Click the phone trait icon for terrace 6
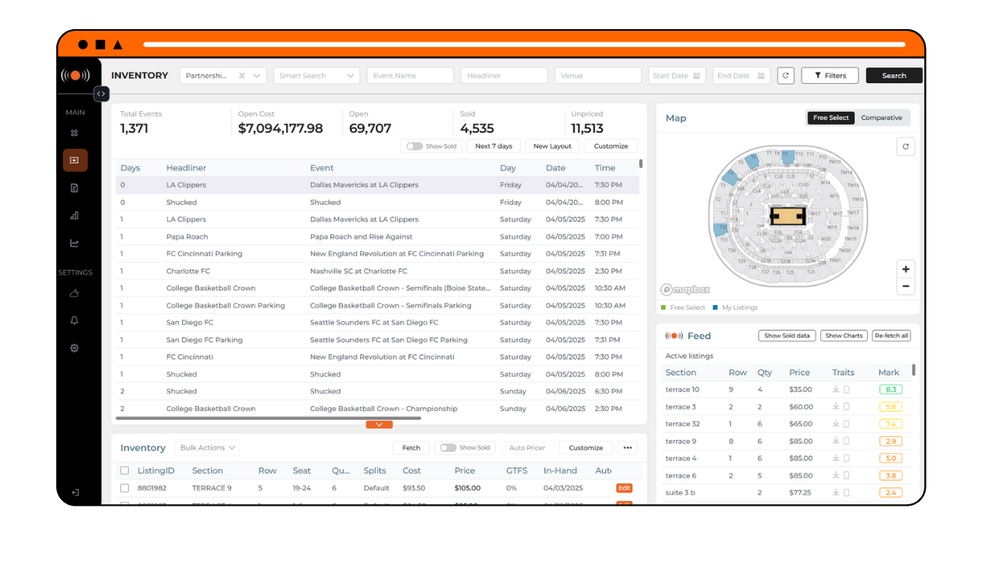 [846, 476]
